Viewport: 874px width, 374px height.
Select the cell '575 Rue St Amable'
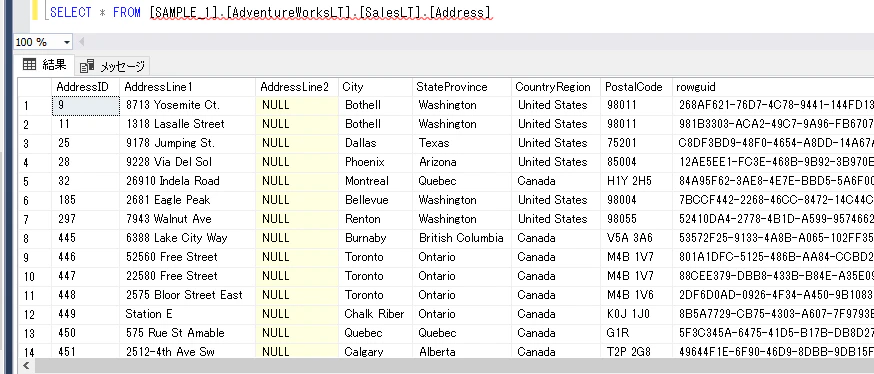click(188, 333)
